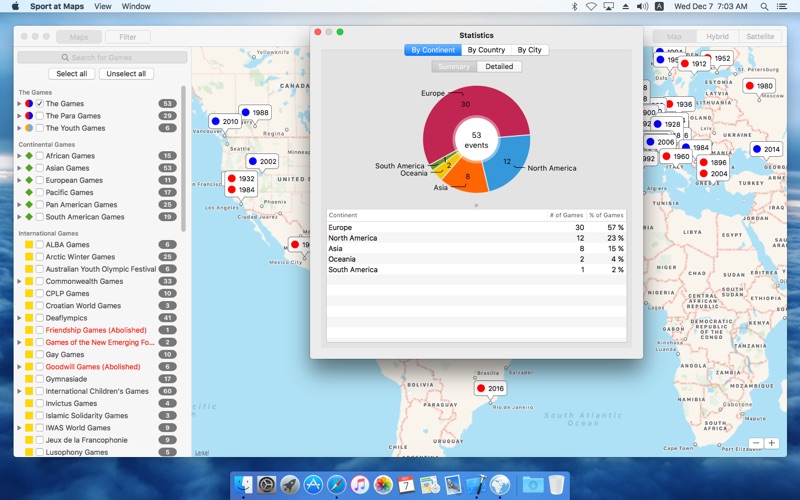
Task: Check the Commonwealth Games checkbox
Action: click(x=40, y=281)
